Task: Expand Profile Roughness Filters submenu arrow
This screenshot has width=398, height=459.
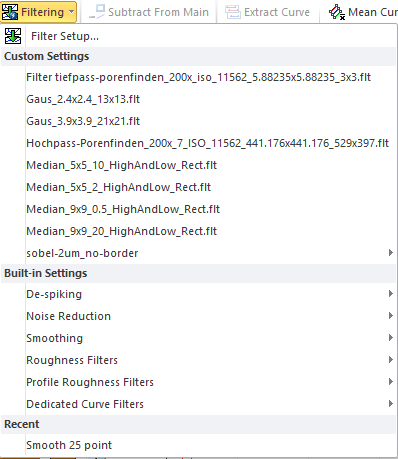Action: (391, 382)
